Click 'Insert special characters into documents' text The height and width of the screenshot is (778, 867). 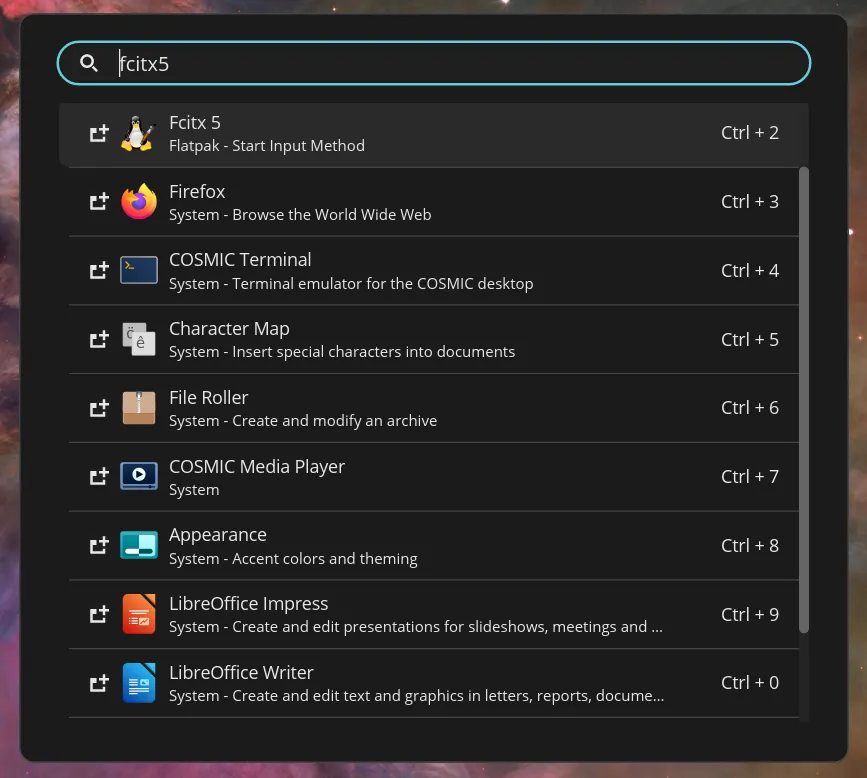[373, 352]
